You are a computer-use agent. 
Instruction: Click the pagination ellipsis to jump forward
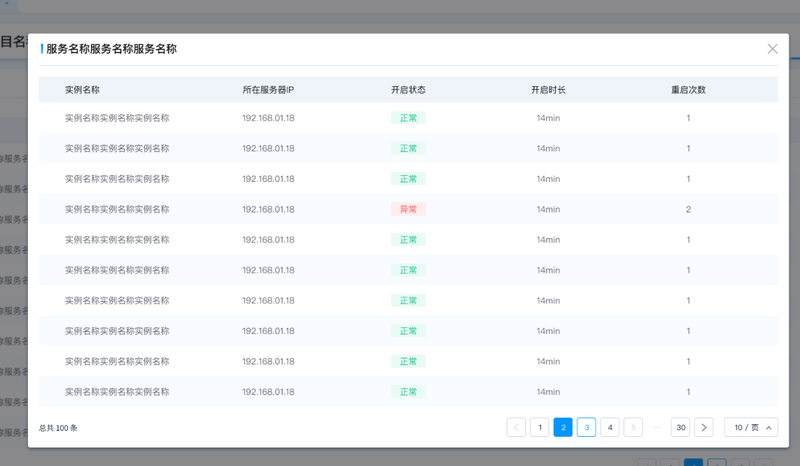click(657, 427)
